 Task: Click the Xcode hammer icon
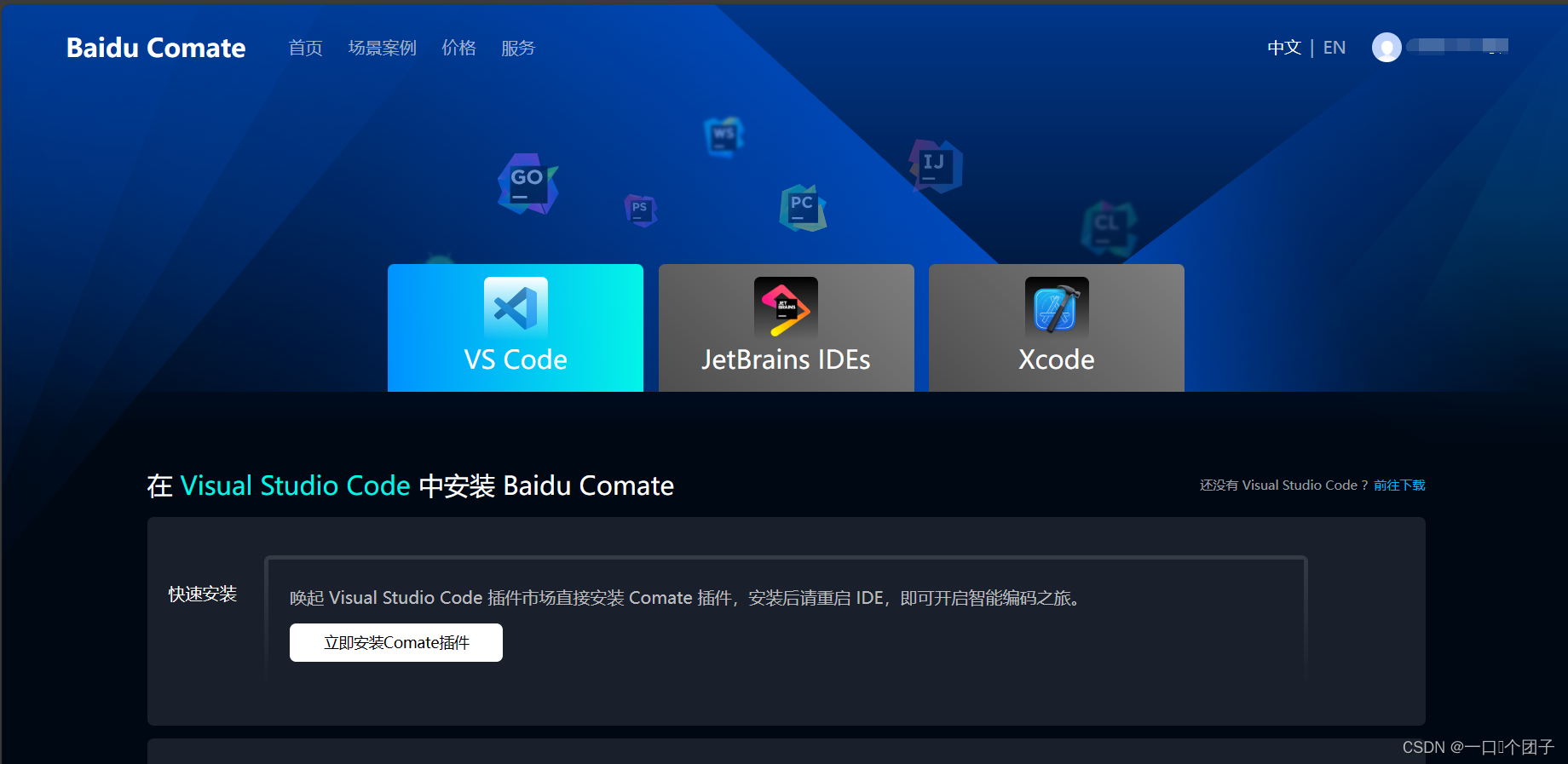pos(1057,307)
